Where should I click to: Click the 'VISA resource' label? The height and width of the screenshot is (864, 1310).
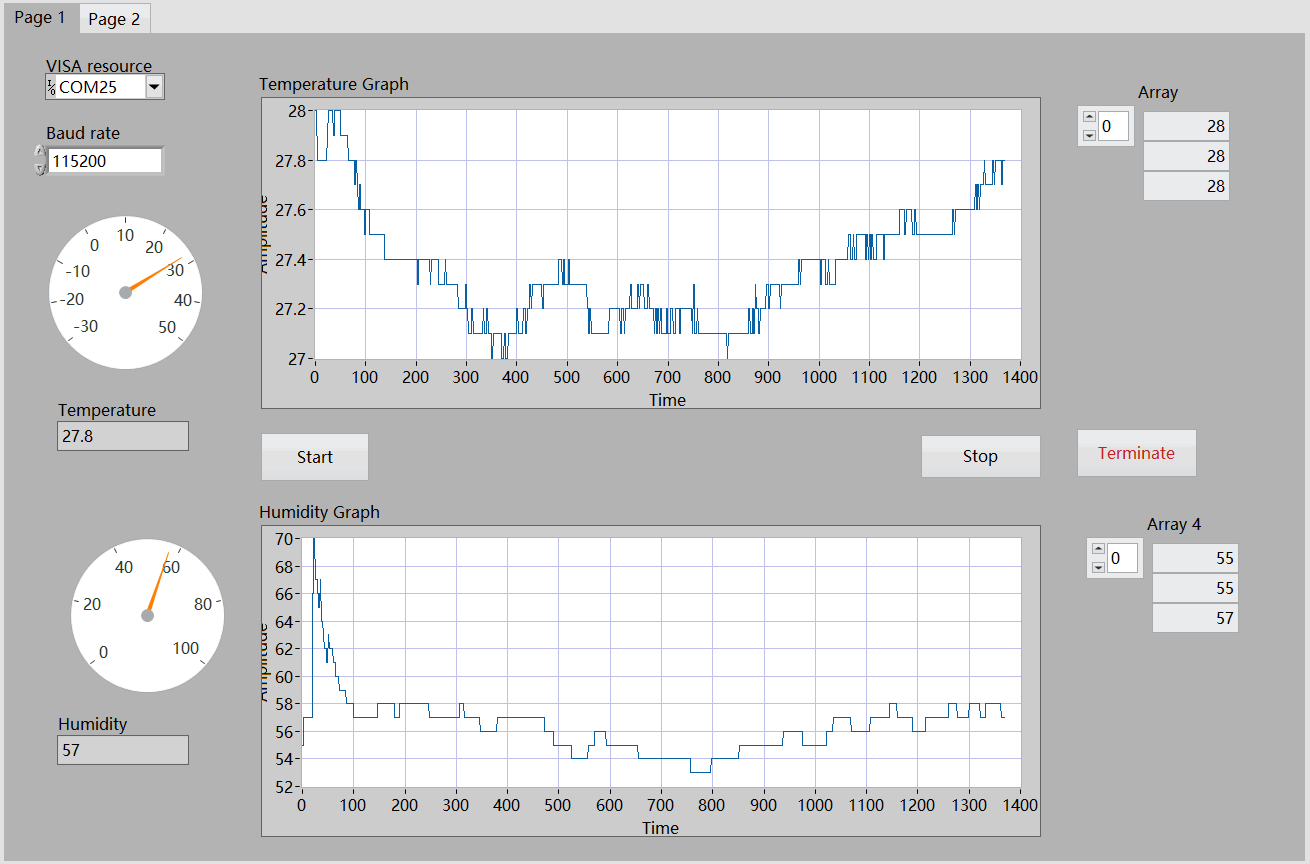tap(99, 66)
